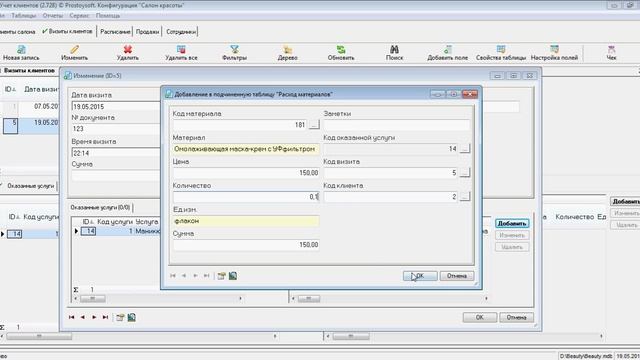The width and height of the screenshot is (640, 360).
Task: Open lookup button for Код оказанной услуги
Action: tap(464, 149)
